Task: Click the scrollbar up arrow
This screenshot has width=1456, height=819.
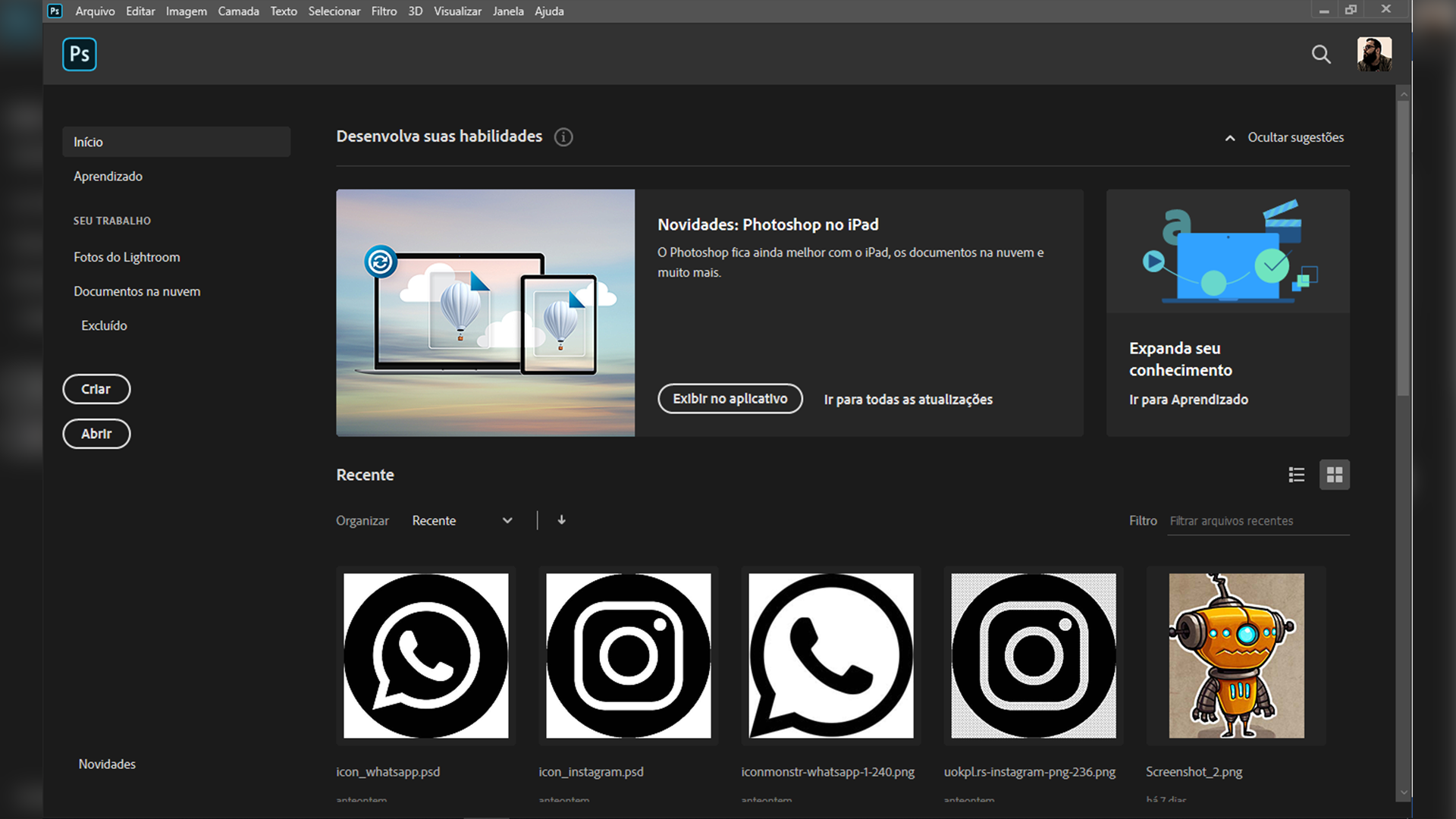Action: (x=1404, y=94)
